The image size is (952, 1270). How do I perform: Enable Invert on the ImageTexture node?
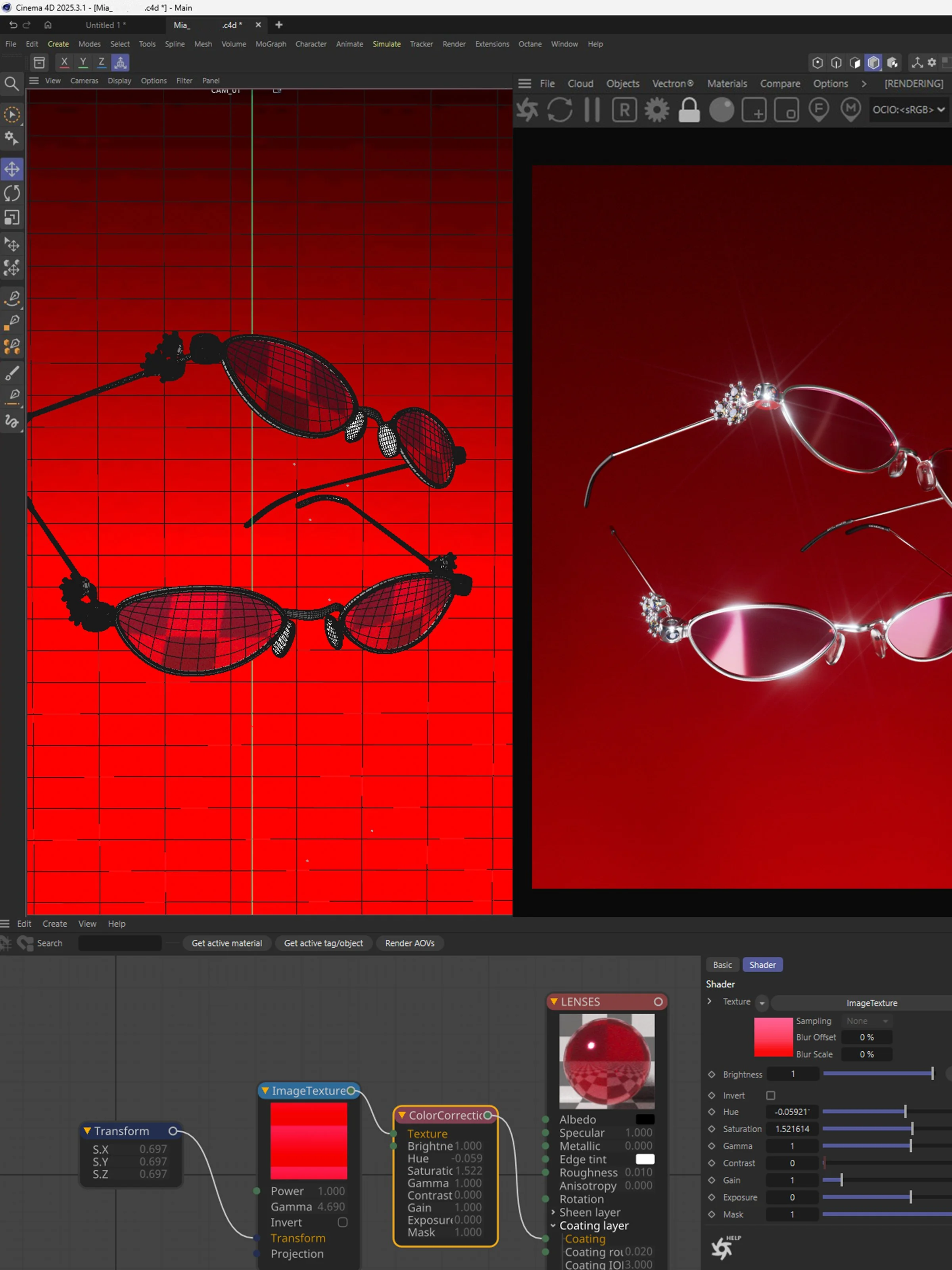coord(343,1222)
